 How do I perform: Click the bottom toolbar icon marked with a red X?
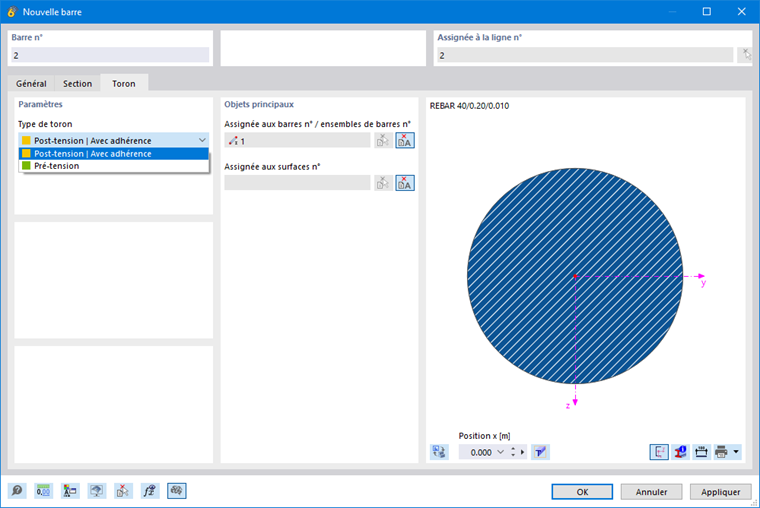(123, 491)
